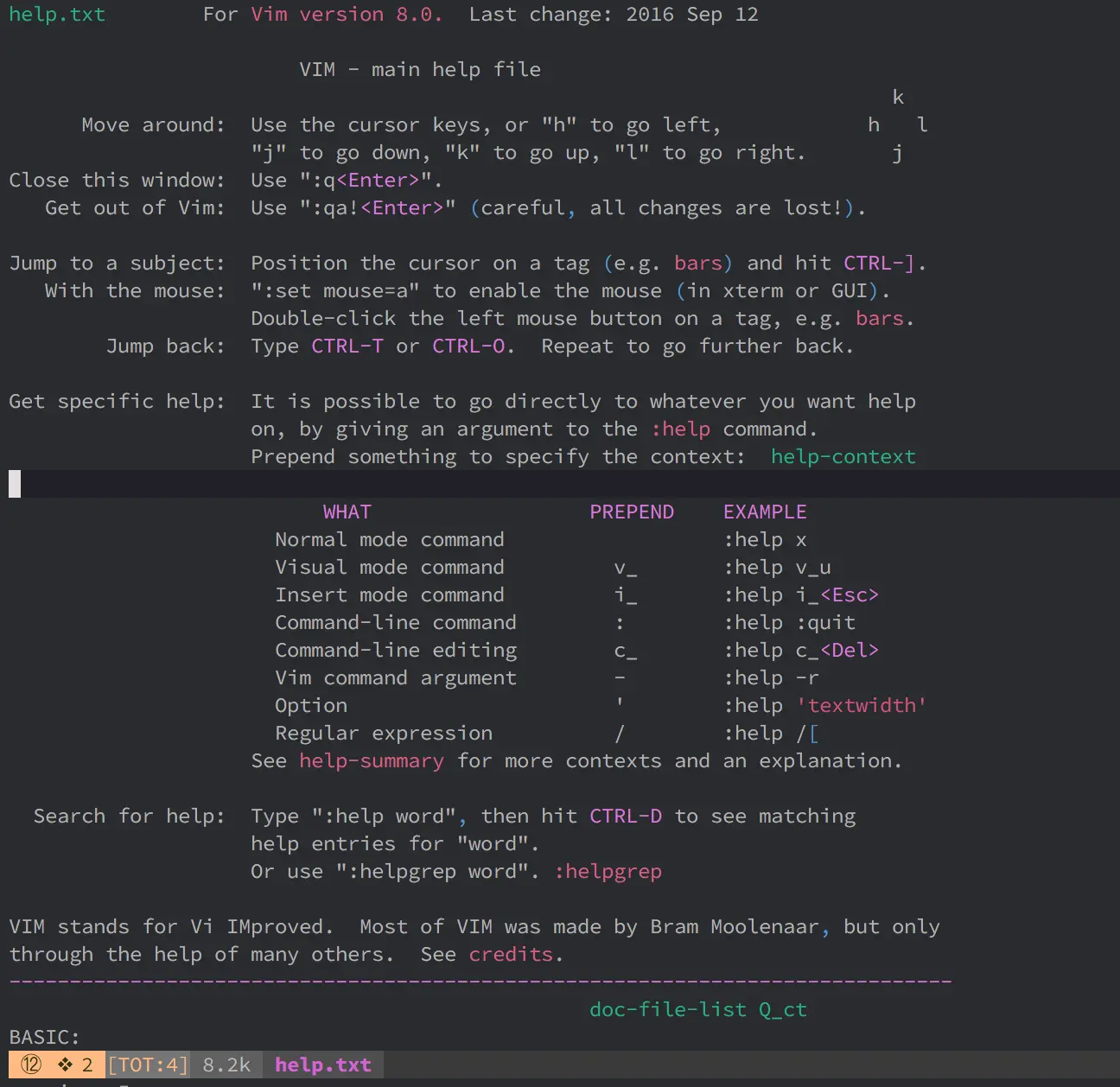Click "Command-line editing" row text
1120x1087 pixels.
click(x=396, y=651)
